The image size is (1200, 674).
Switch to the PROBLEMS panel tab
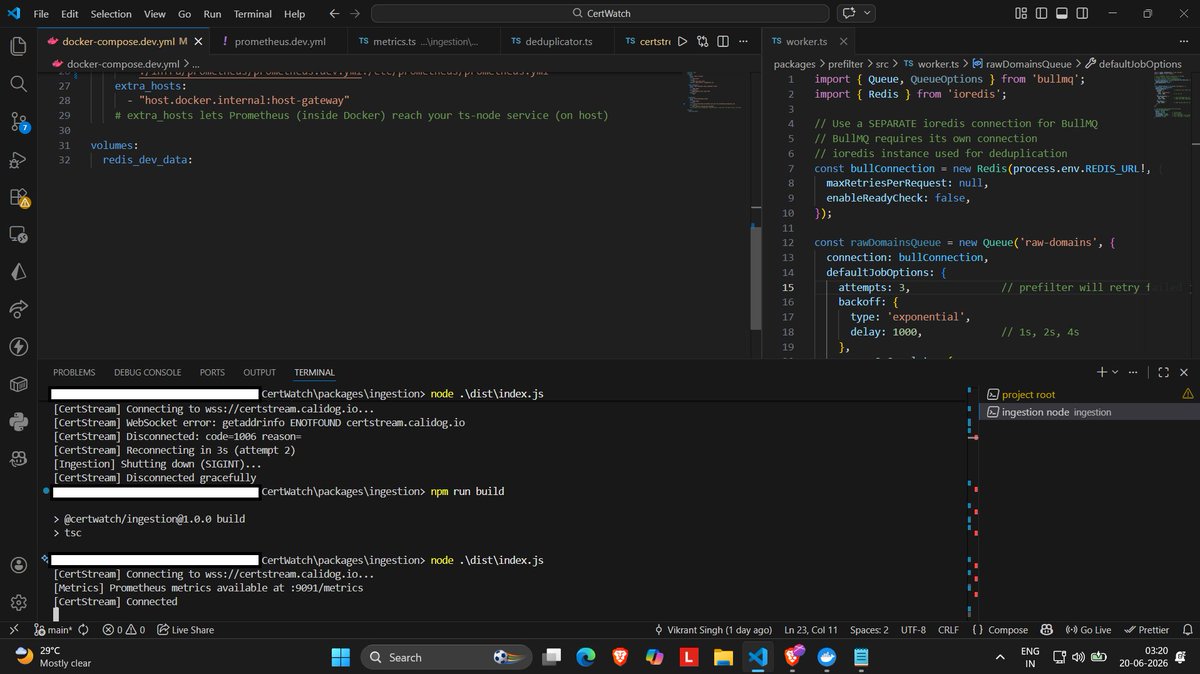(74, 372)
